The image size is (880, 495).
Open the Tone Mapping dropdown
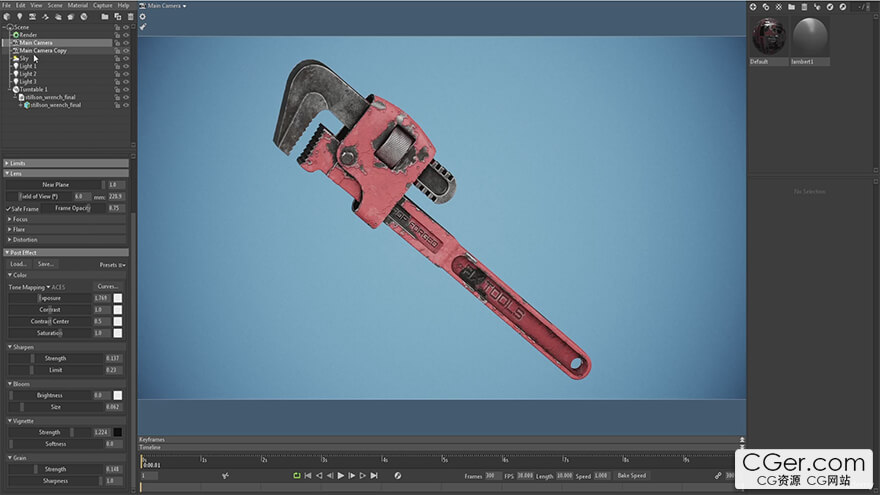pyautogui.click(x=30, y=287)
